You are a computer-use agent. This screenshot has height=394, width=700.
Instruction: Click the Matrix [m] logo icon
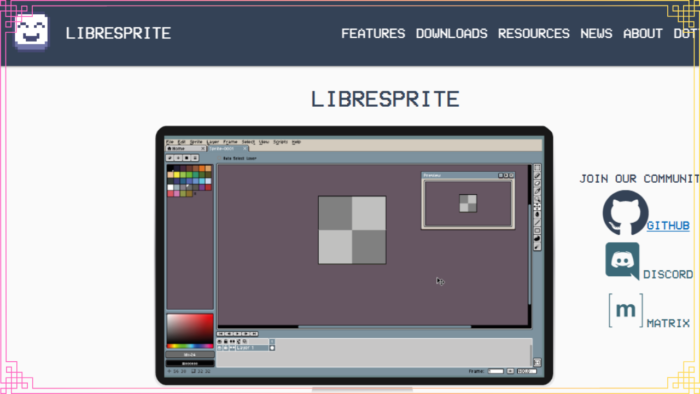(626, 311)
